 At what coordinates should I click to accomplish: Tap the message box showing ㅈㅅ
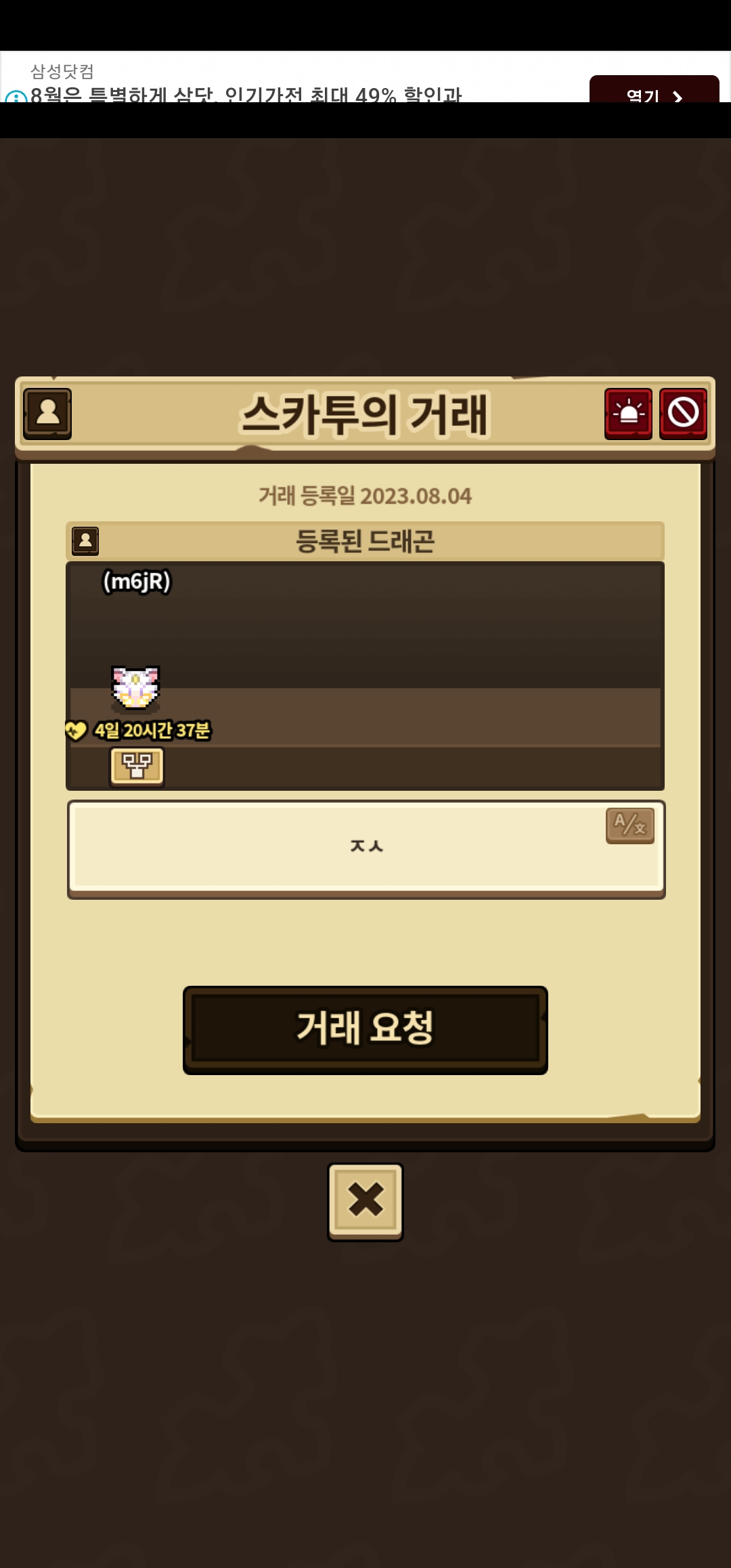pos(366,849)
